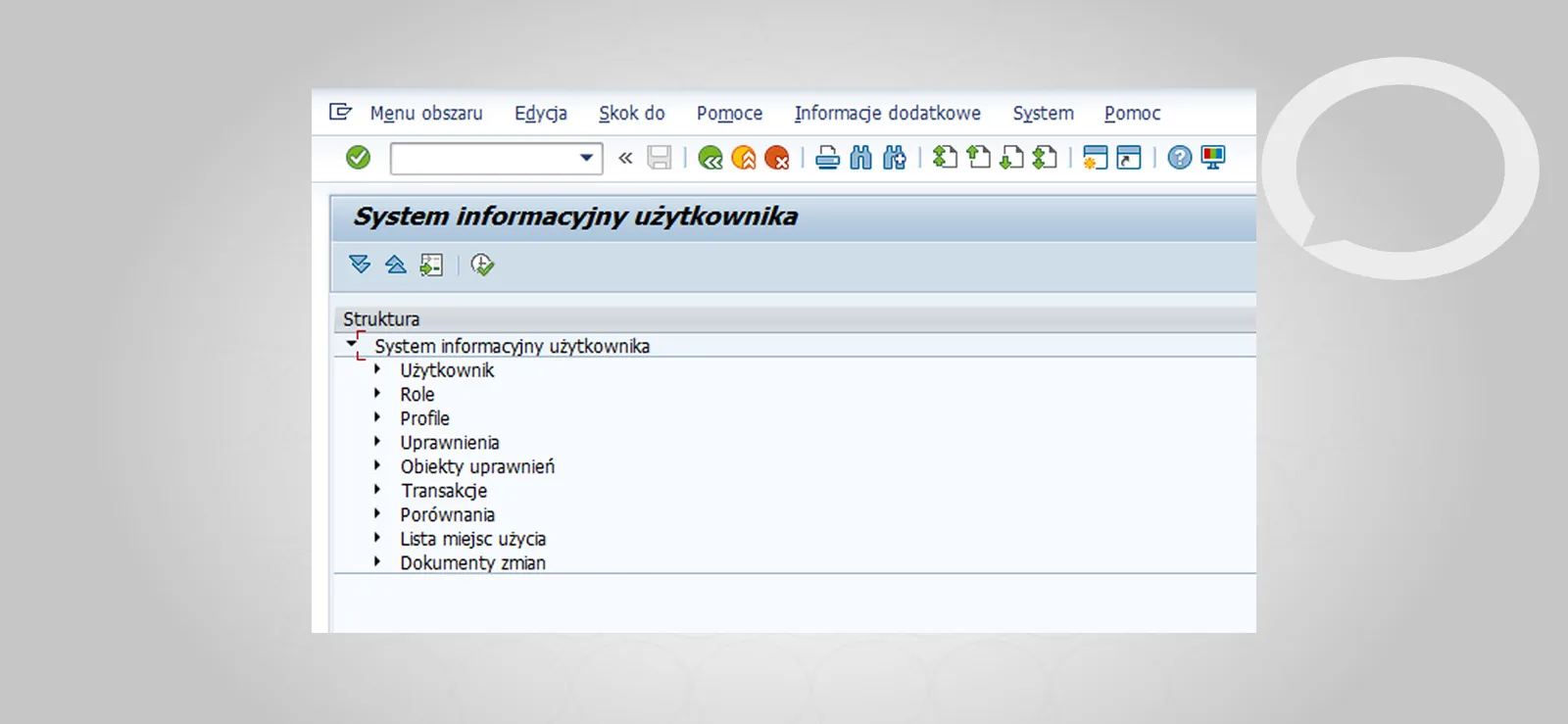1568x724 pixels.
Task: Click the Customize local layout monitor icon
Action: [1213, 158]
